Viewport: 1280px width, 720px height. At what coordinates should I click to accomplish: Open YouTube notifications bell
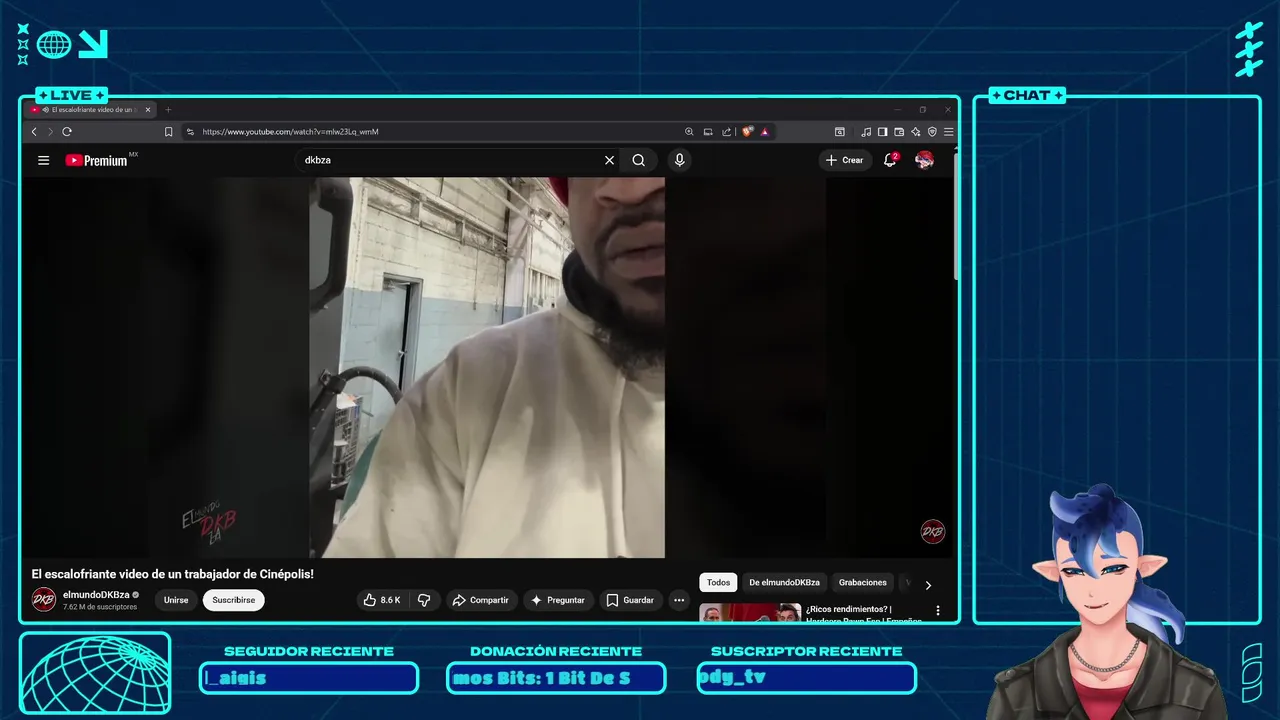pos(890,160)
